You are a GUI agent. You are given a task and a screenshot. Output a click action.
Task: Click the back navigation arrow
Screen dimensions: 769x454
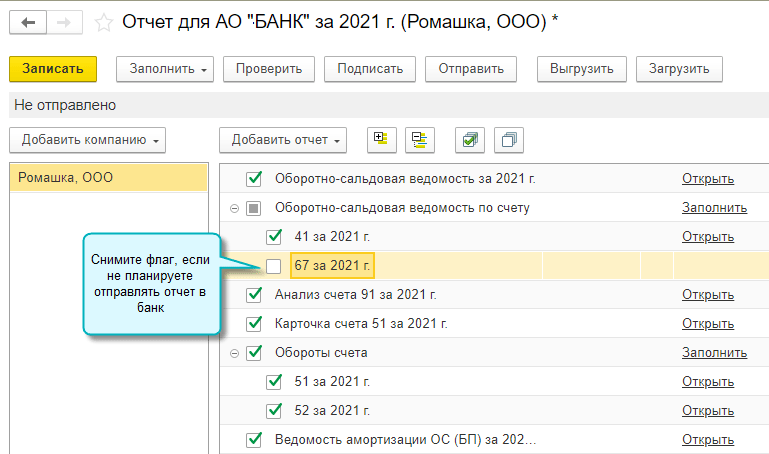click(x=27, y=21)
